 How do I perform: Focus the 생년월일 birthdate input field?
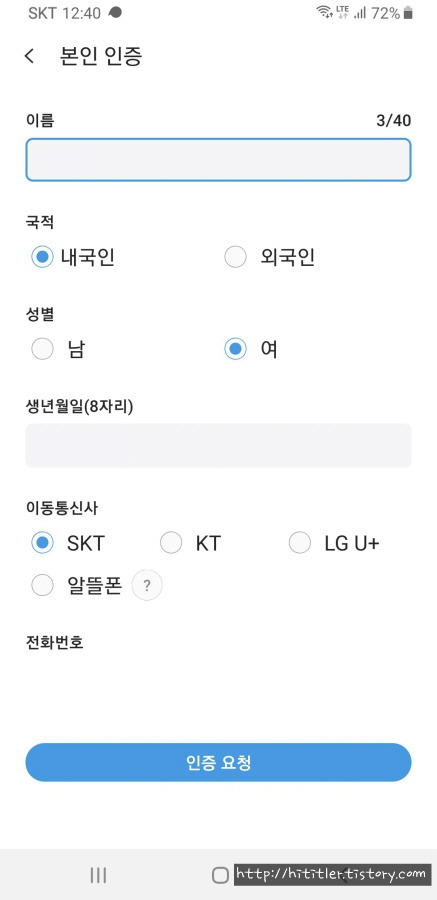218,445
